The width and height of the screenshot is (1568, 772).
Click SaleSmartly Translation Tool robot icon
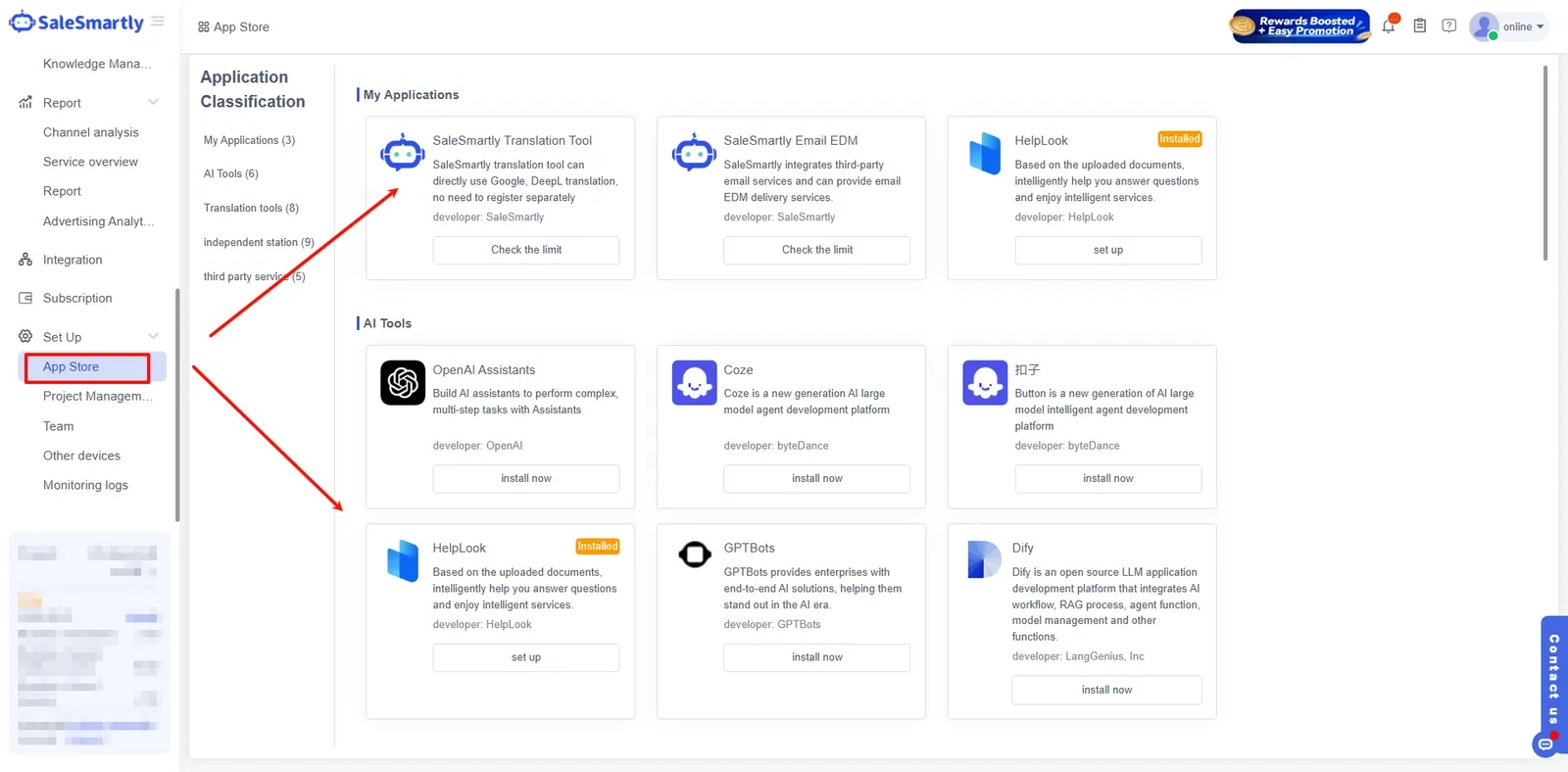tap(403, 153)
